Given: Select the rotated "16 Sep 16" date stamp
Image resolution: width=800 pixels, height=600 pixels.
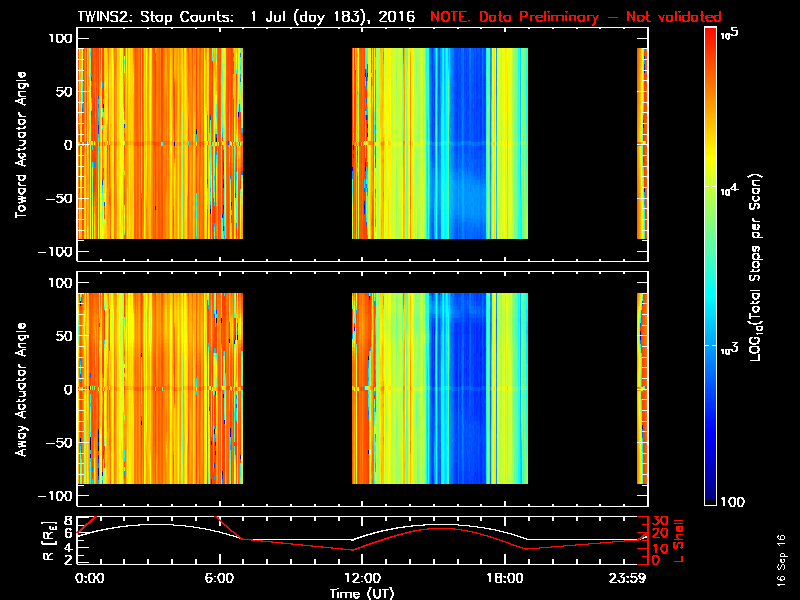Looking at the screenshot, I should click(781, 560).
